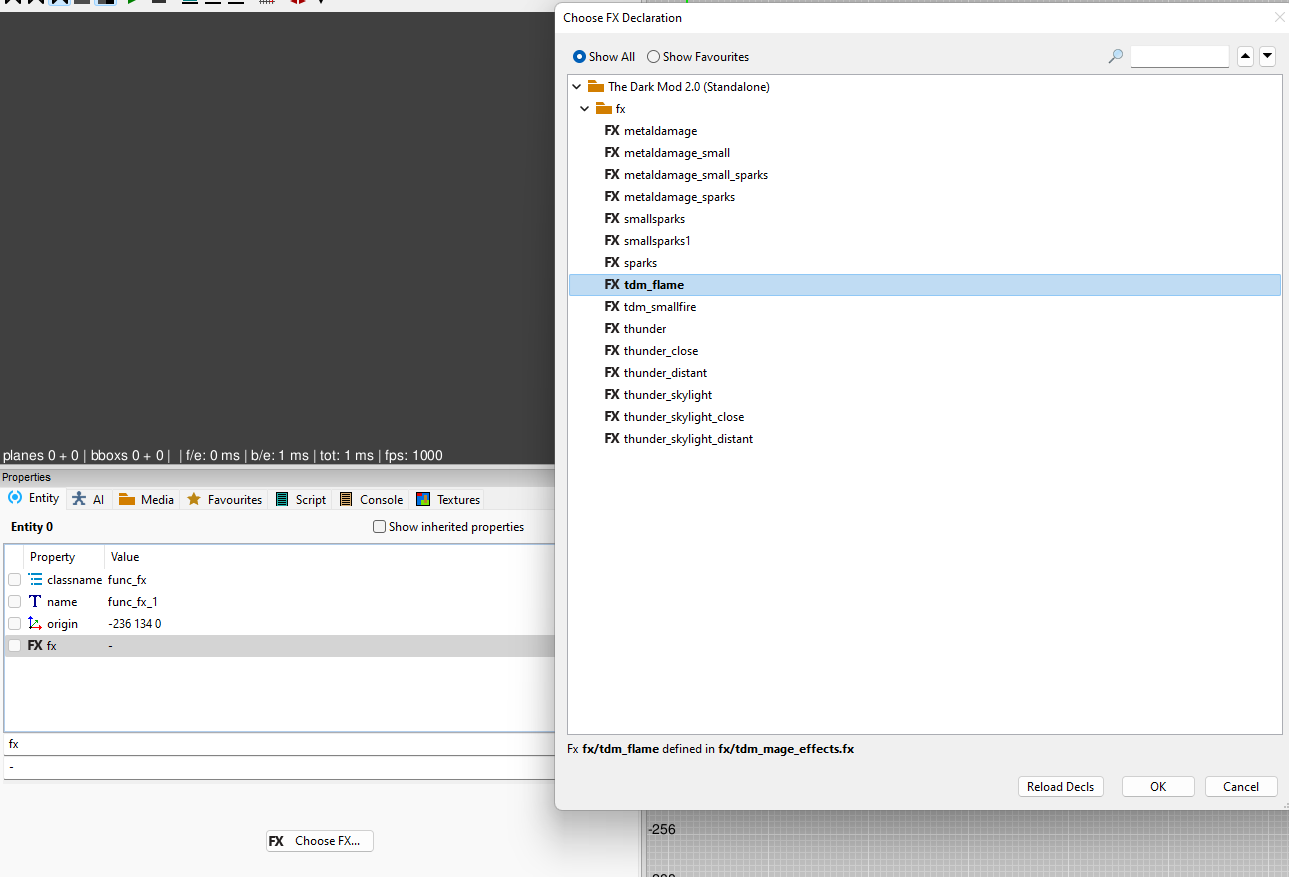This screenshot has height=877, width=1289.
Task: Collapse The Dark Mod 2.0 tree node
Action: point(577,87)
